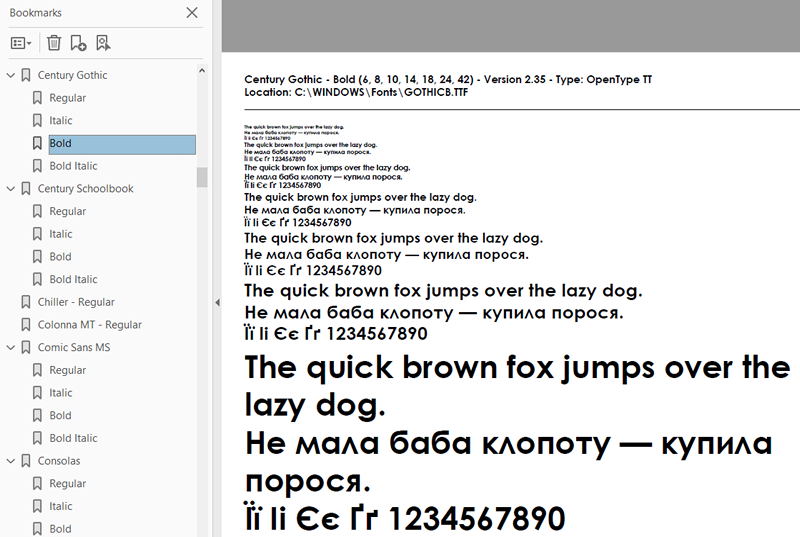
Task: Click the 'Location: C:\WINDOWS\Fonts\GOTHICB.TTF' text
Action: tap(356, 93)
